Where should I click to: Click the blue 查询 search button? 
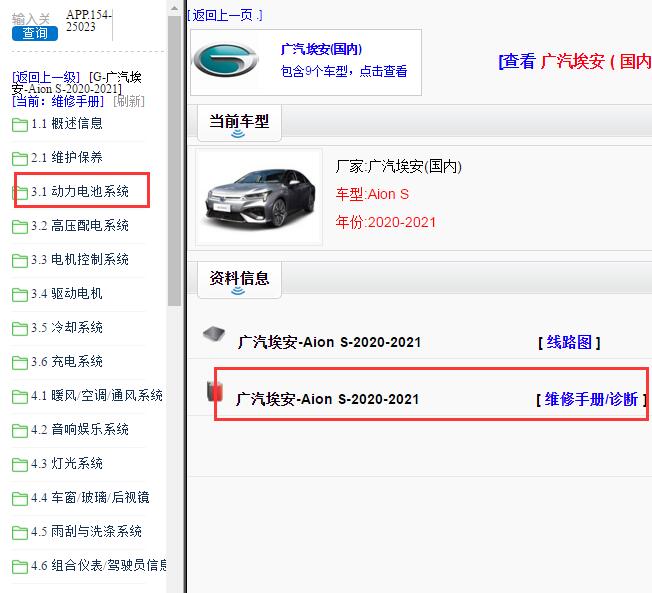point(35,33)
